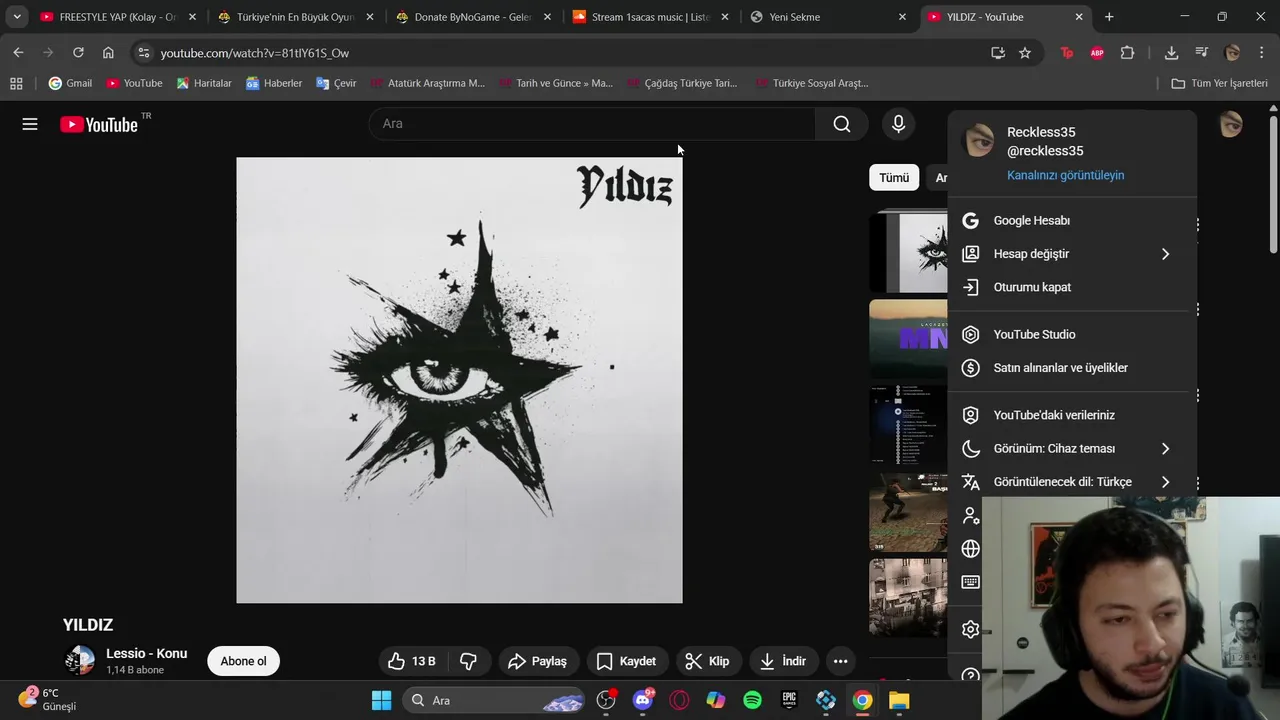
Task: Open Satın alınanlar ve üyelikler
Action: click(1072, 368)
